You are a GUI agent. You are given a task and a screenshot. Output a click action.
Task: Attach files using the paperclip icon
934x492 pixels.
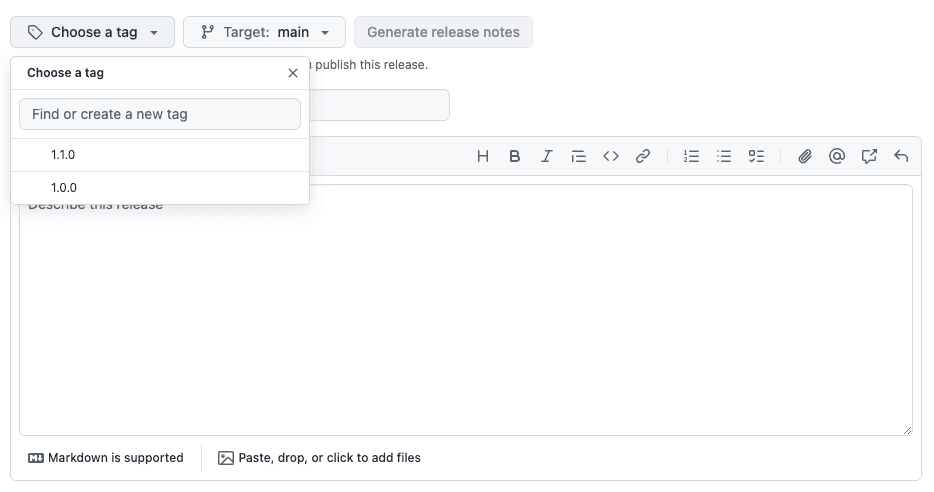coord(805,156)
